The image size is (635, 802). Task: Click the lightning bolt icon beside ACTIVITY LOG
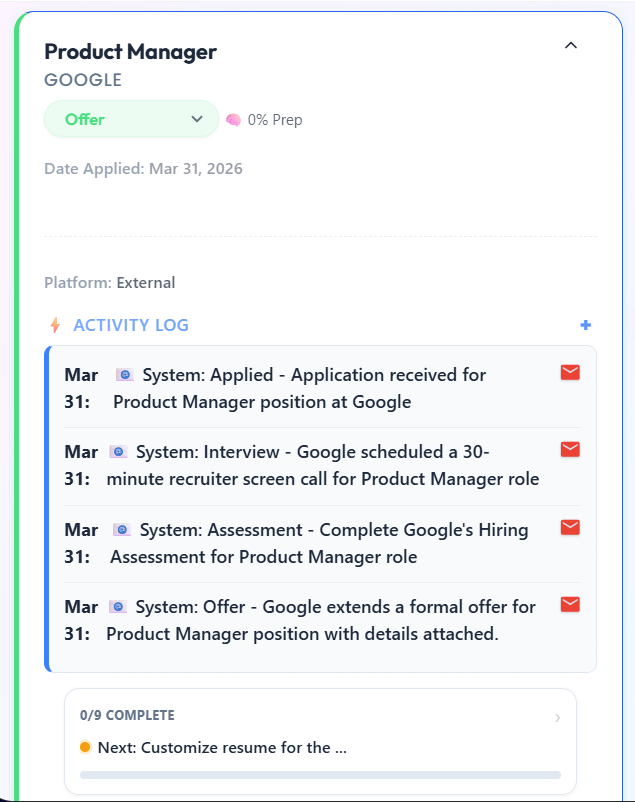53,324
